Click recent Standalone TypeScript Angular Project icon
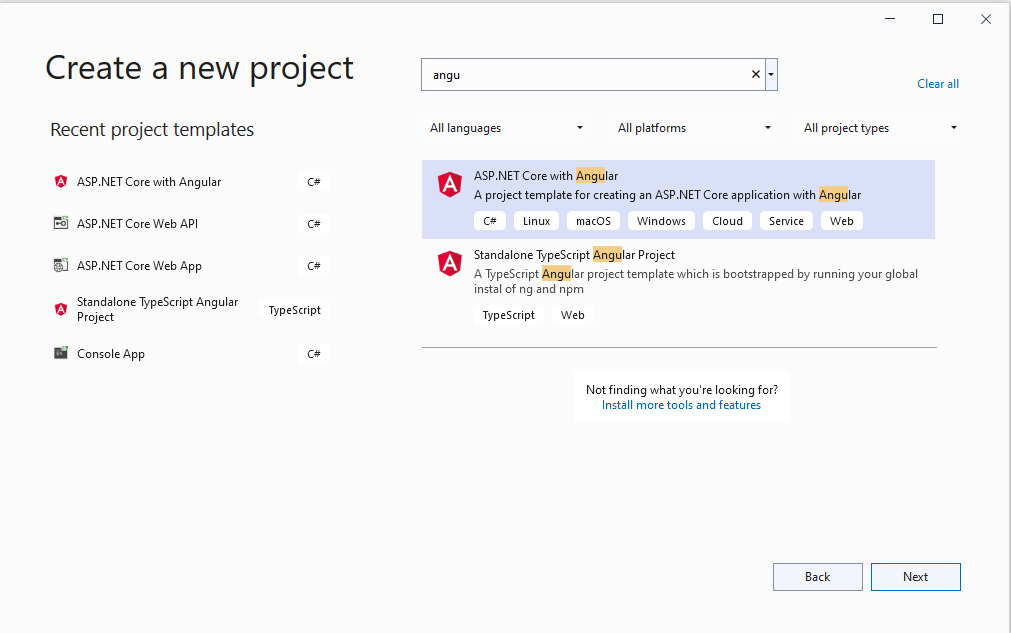The image size is (1011, 633). pos(61,309)
